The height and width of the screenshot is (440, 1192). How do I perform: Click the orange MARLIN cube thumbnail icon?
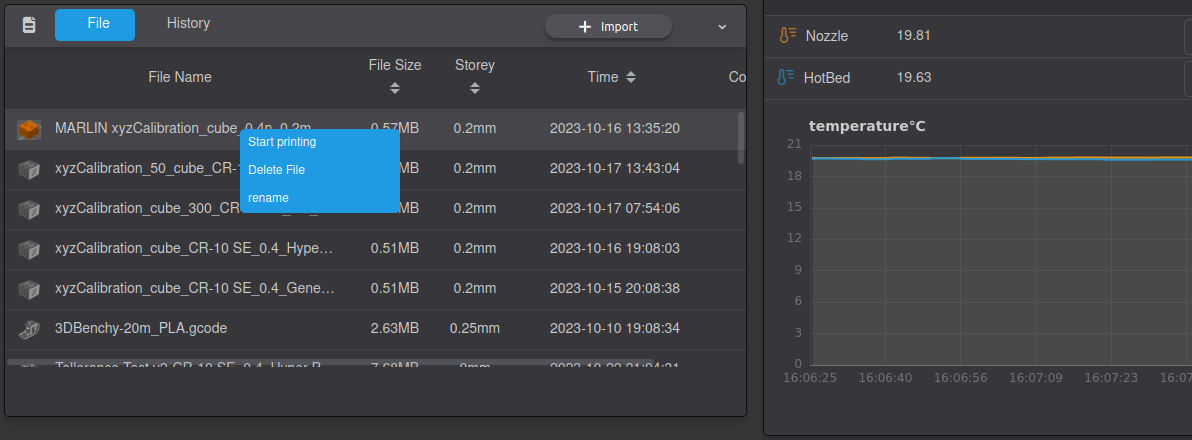29,129
